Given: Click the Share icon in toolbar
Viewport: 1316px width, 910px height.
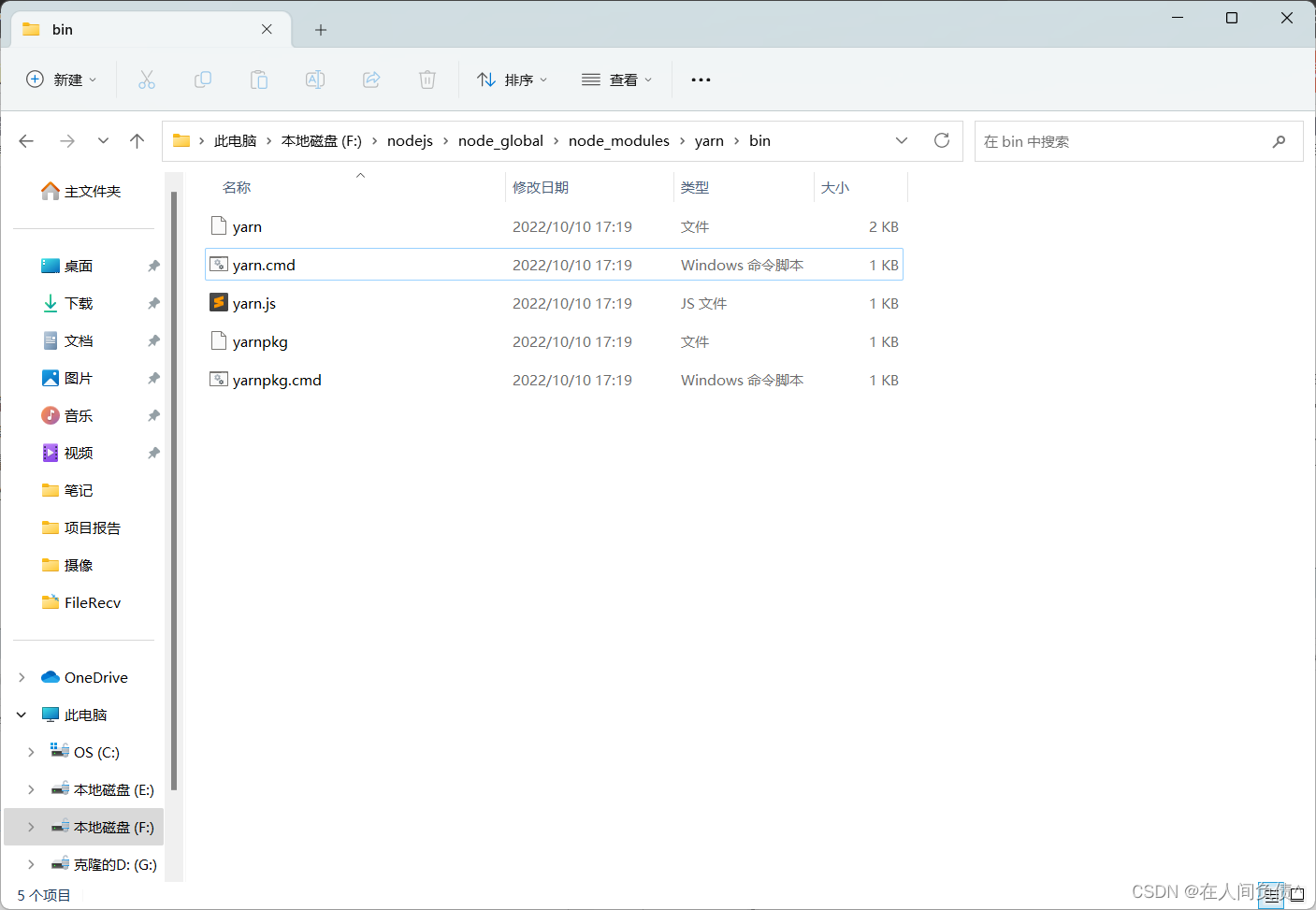Looking at the screenshot, I should coord(371,79).
